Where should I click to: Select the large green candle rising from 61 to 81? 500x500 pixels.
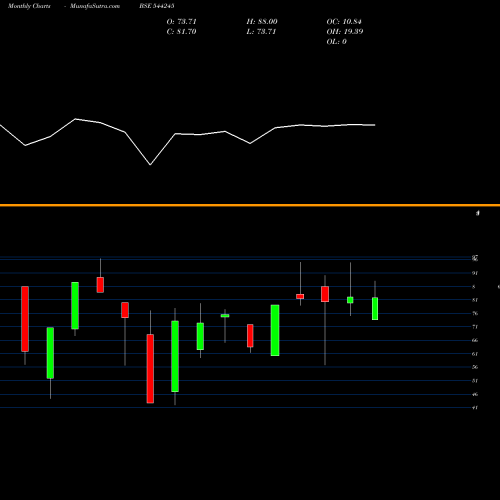tap(275, 330)
